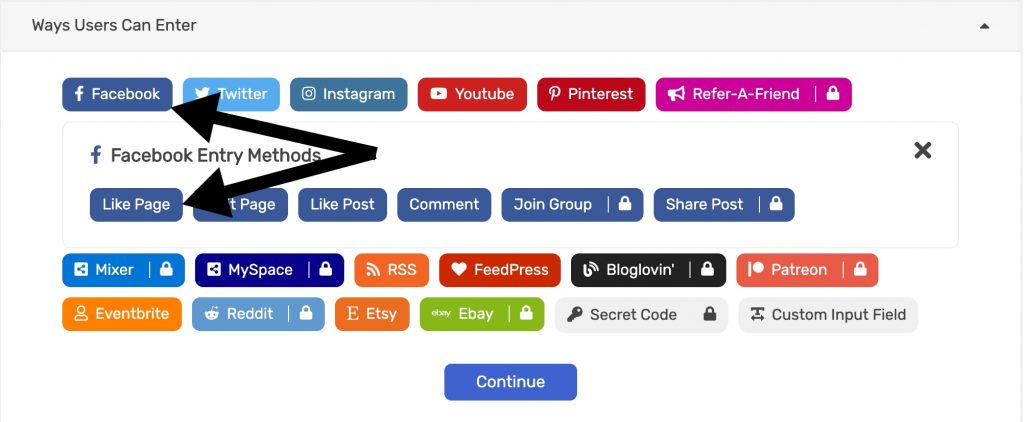Pick the Comment entry method

point(444,204)
